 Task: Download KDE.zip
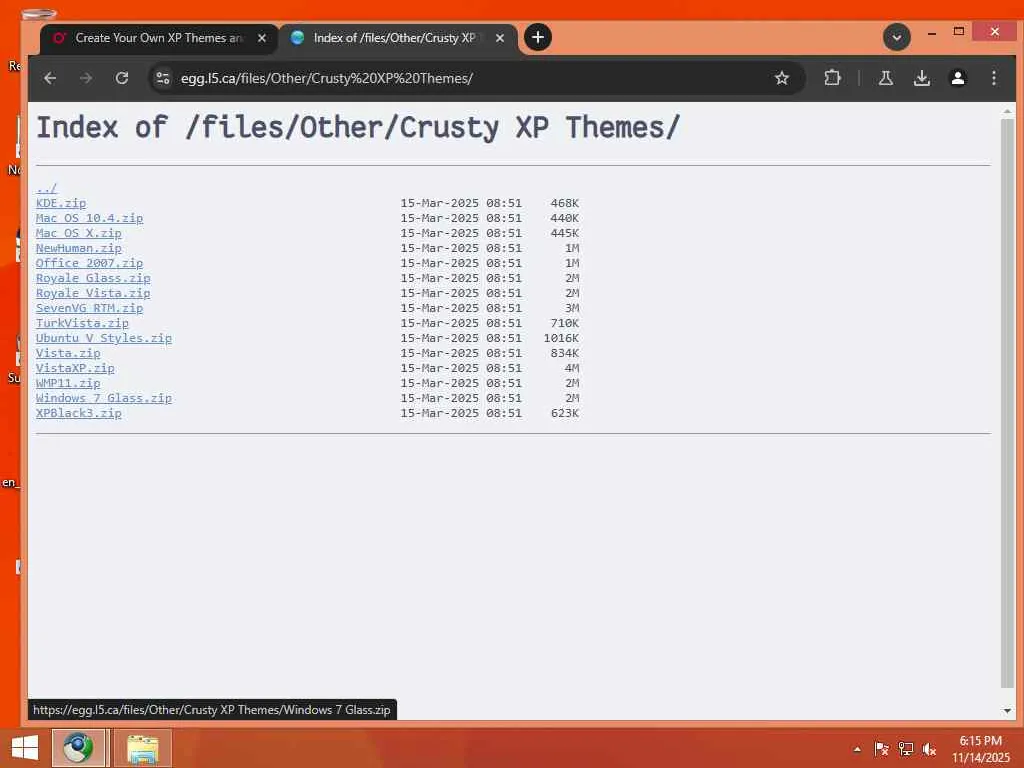tap(61, 203)
